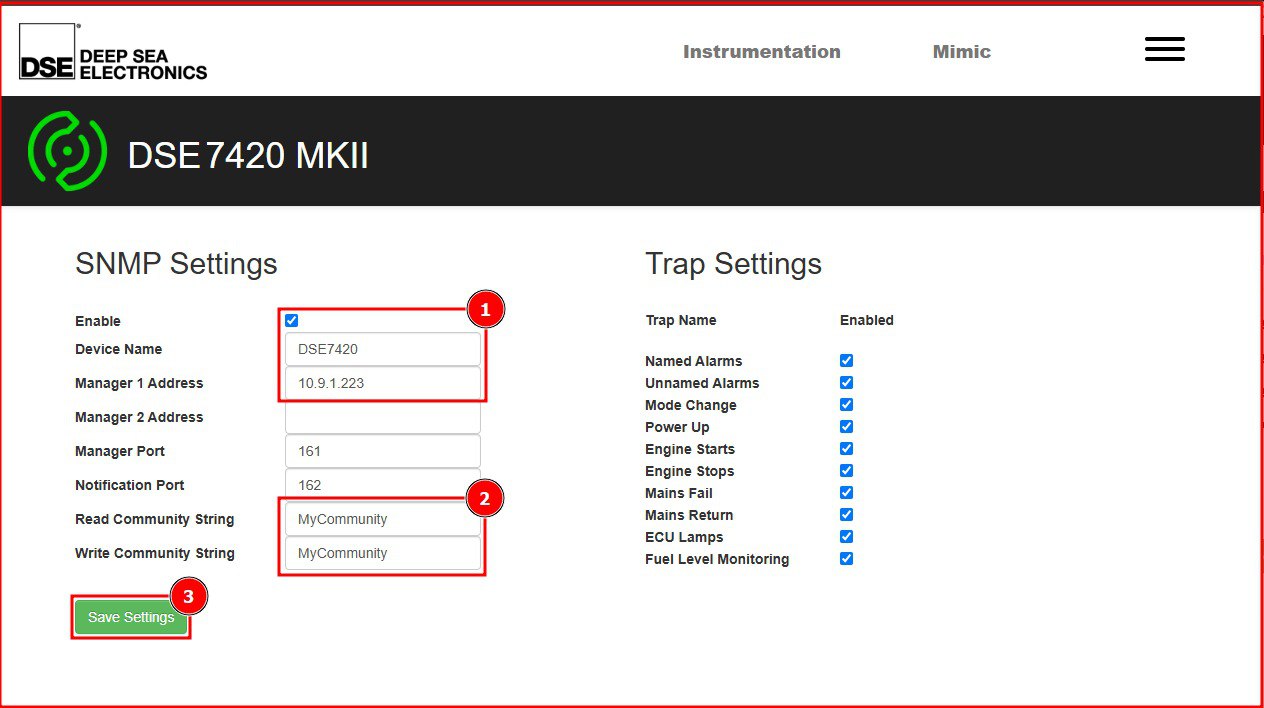This screenshot has width=1264, height=708.
Task: Select the empty Manager 2 Address field
Action: point(383,417)
